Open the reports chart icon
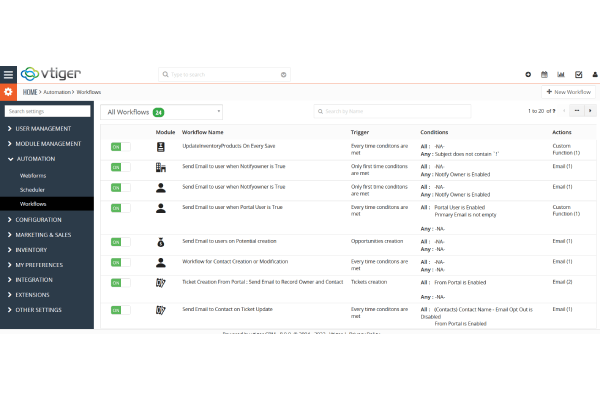 click(x=561, y=74)
